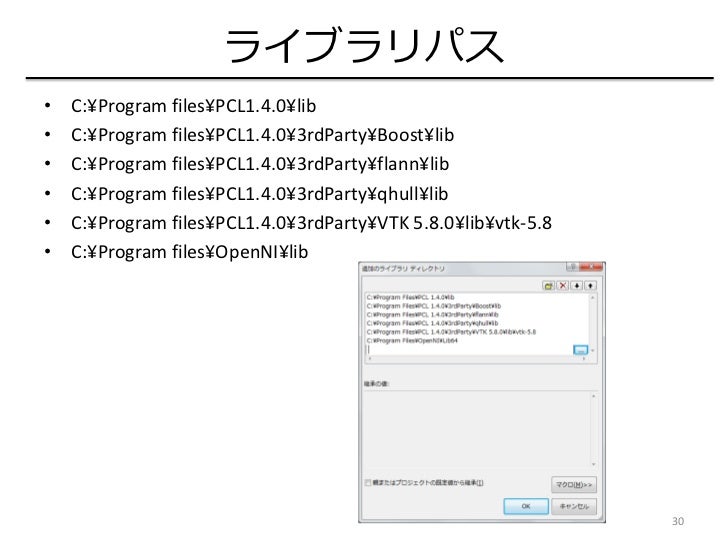Click the first slide bullet PCL1.4.0¥lib
Screen dimensions: 728x546
193,106
